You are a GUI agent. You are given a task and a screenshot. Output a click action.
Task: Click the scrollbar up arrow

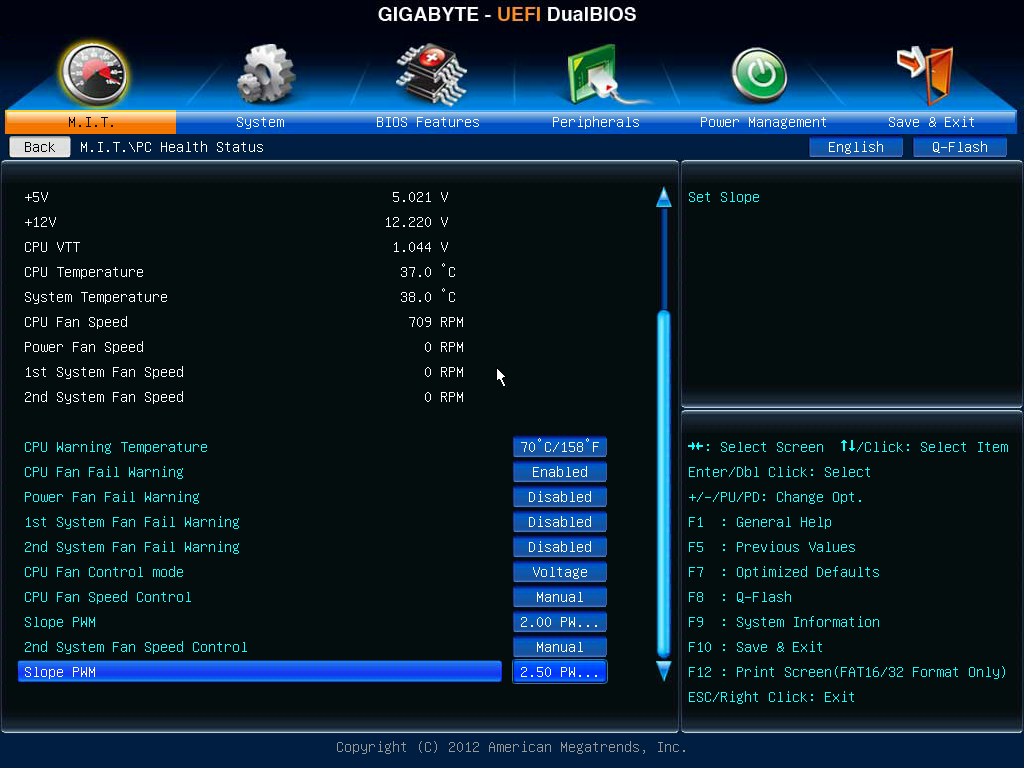pyautogui.click(x=664, y=197)
